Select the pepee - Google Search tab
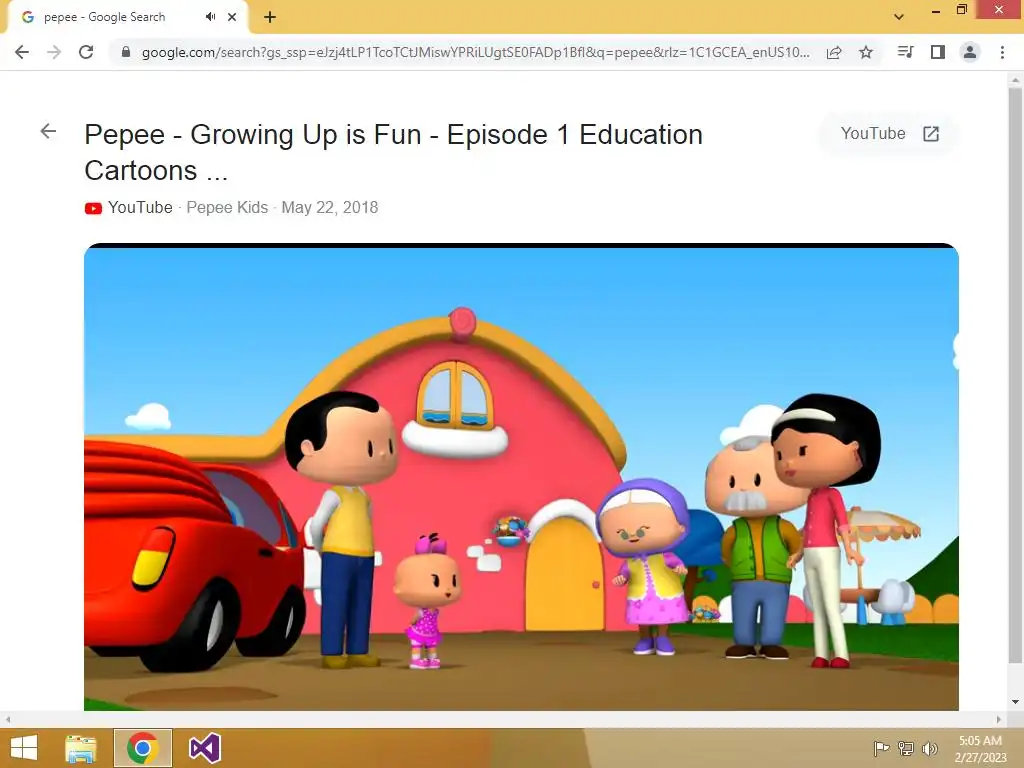The height and width of the screenshot is (768, 1024). coord(127,17)
